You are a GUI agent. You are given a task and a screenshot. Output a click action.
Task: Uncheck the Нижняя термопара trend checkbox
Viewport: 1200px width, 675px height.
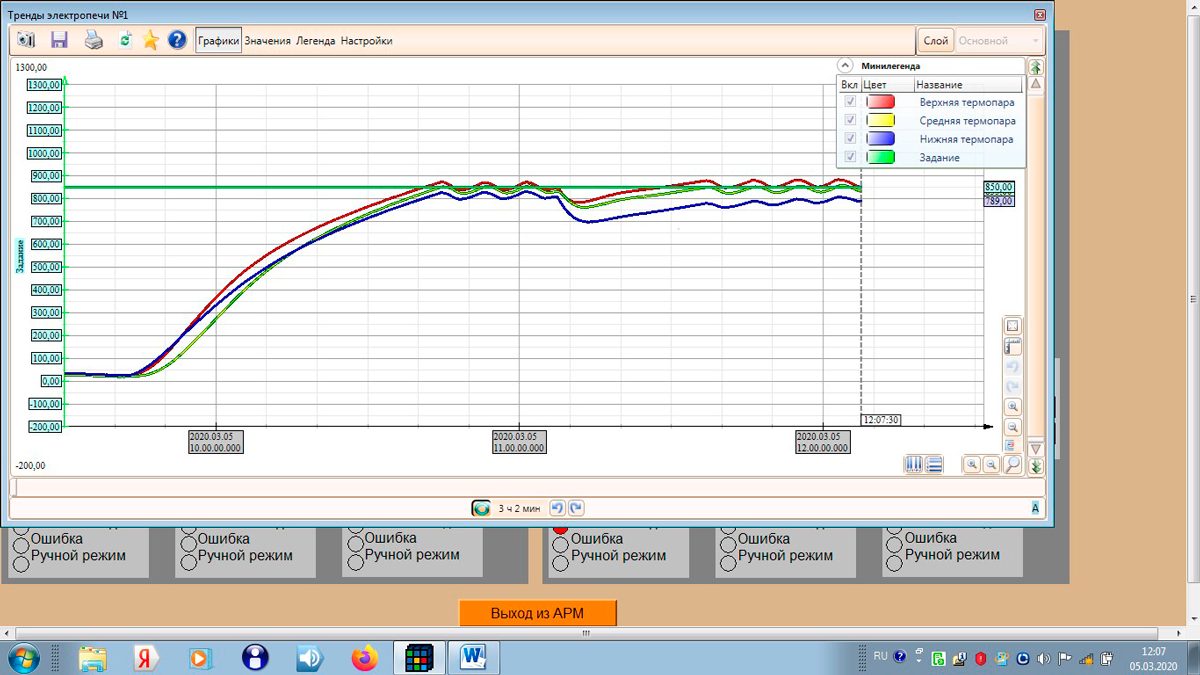coord(850,139)
